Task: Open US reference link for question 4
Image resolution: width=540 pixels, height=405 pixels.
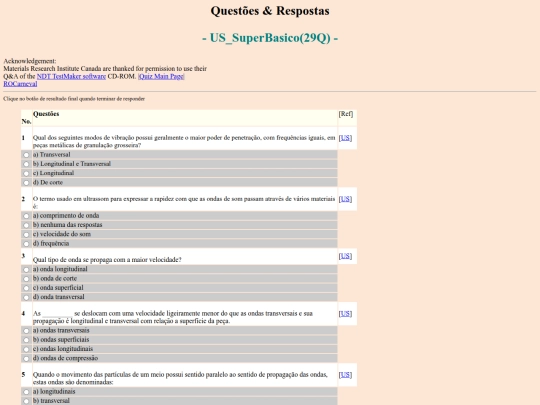Action: [345, 313]
